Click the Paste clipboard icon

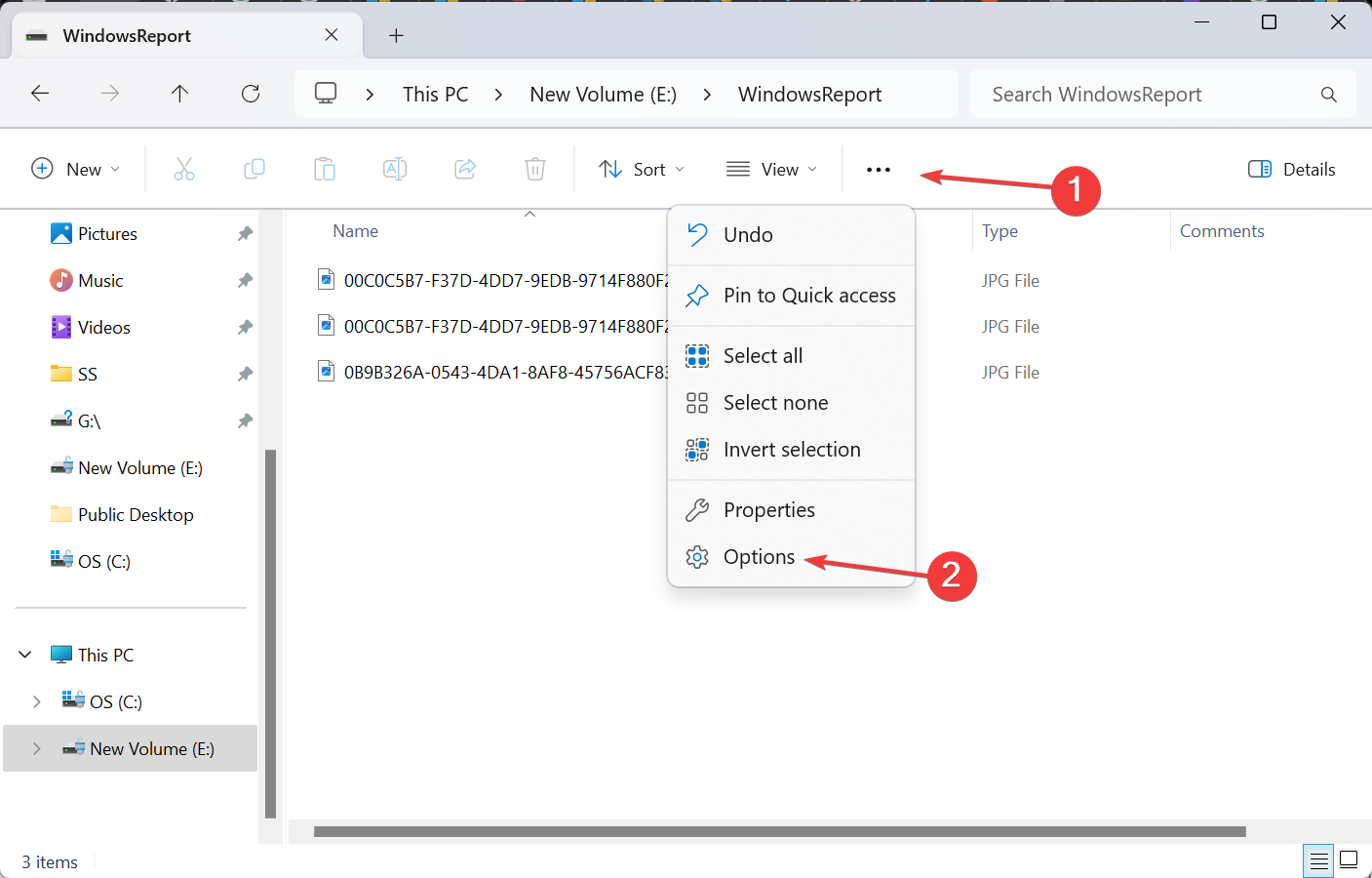click(325, 169)
